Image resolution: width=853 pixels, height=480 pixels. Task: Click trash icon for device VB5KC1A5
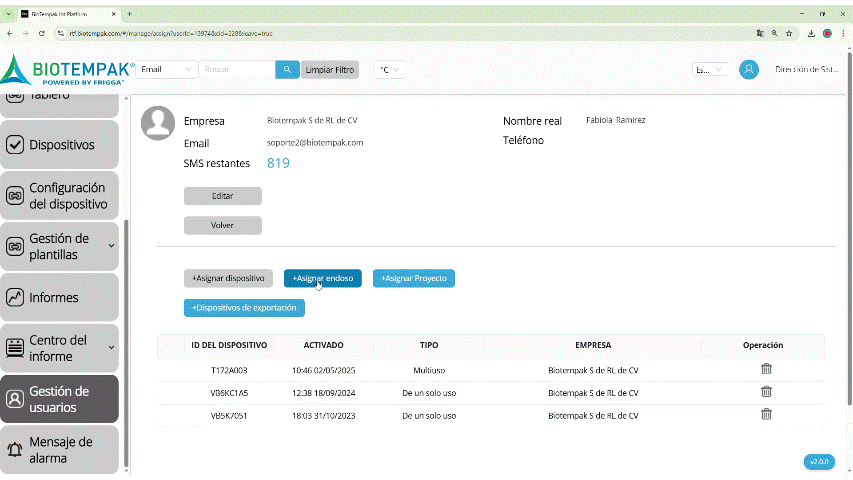pos(766,392)
